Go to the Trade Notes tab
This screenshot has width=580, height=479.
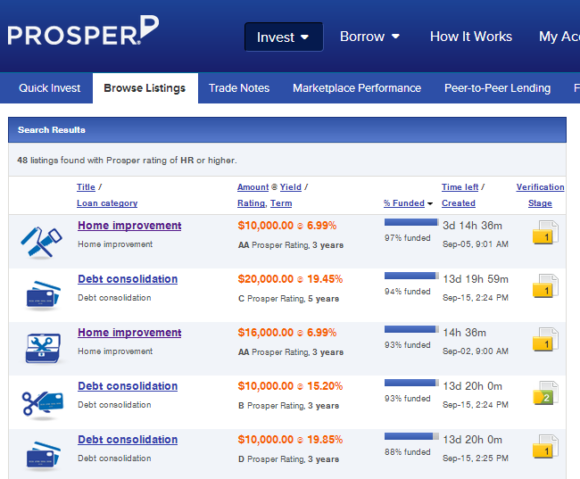pos(239,88)
